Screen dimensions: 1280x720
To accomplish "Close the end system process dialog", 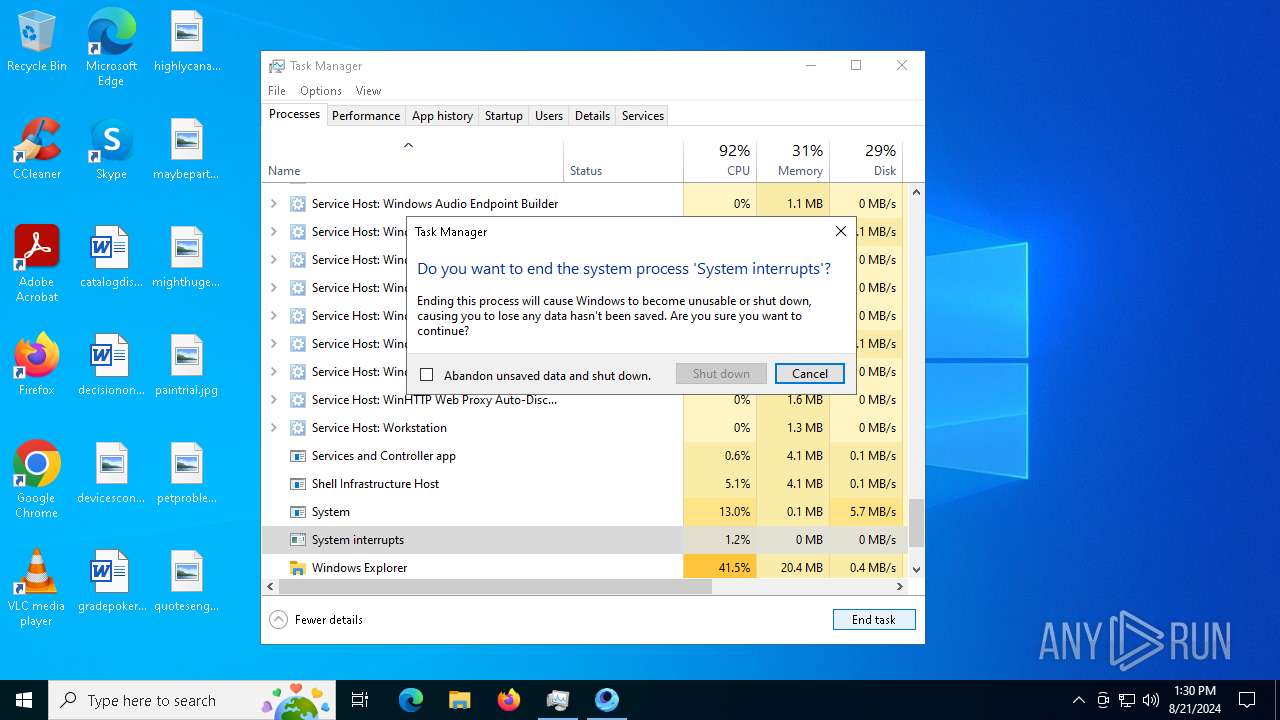I will 841,231.
